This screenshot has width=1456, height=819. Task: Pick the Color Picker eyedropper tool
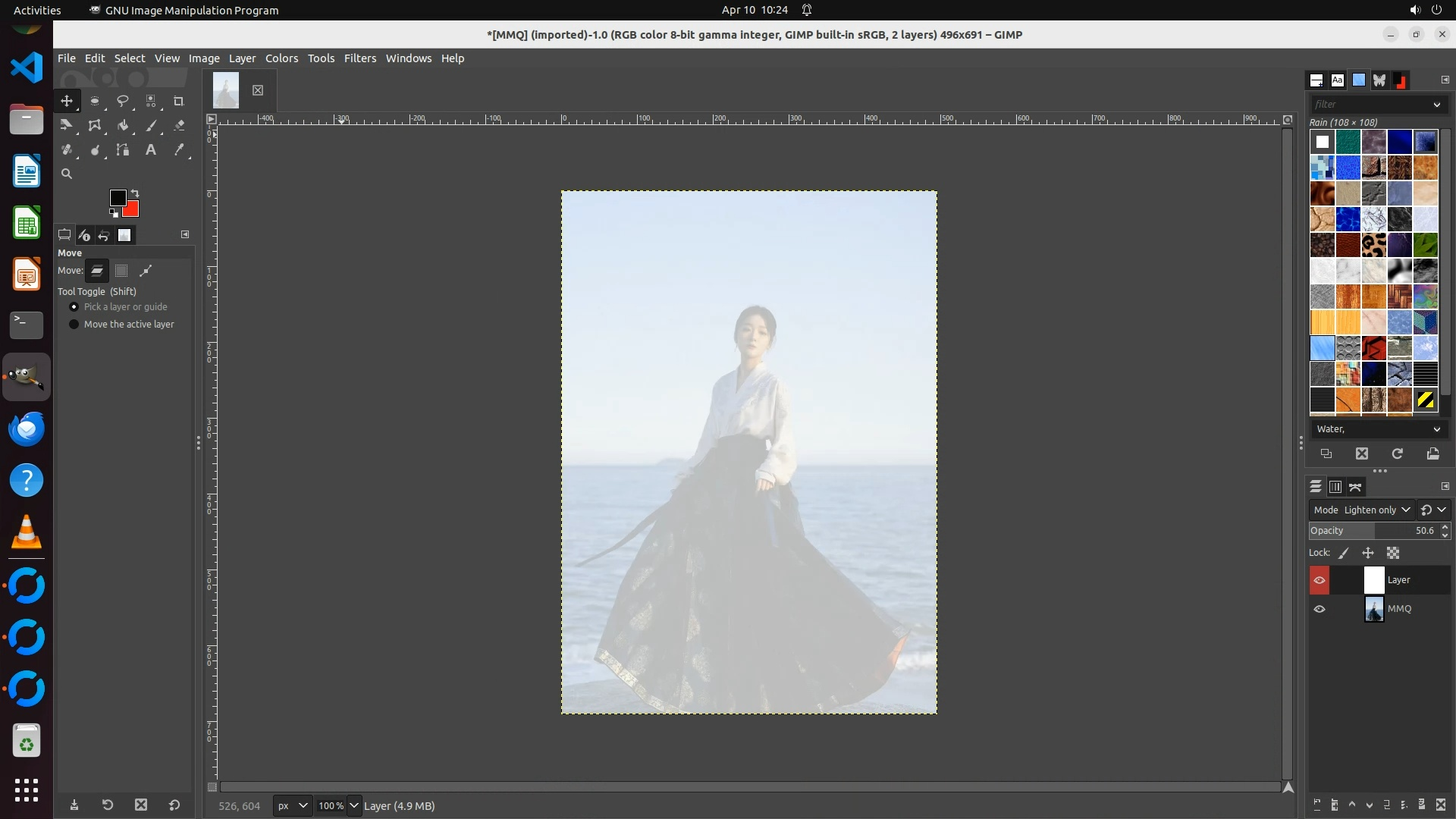click(179, 150)
